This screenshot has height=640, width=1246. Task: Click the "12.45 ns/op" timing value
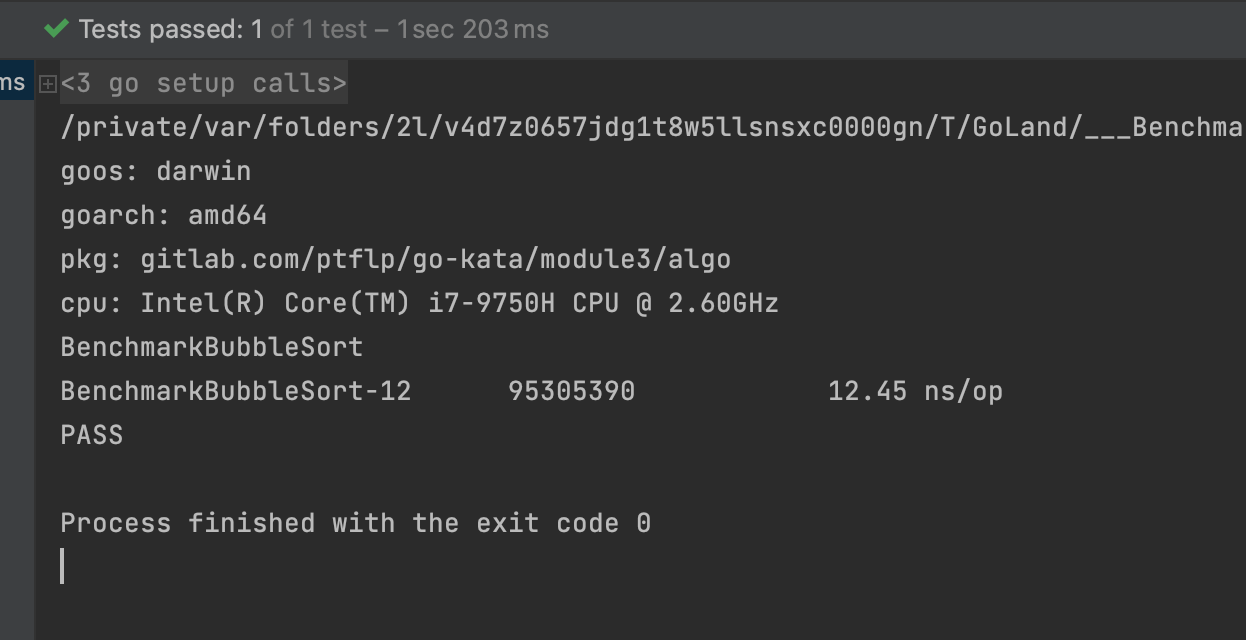click(914, 391)
